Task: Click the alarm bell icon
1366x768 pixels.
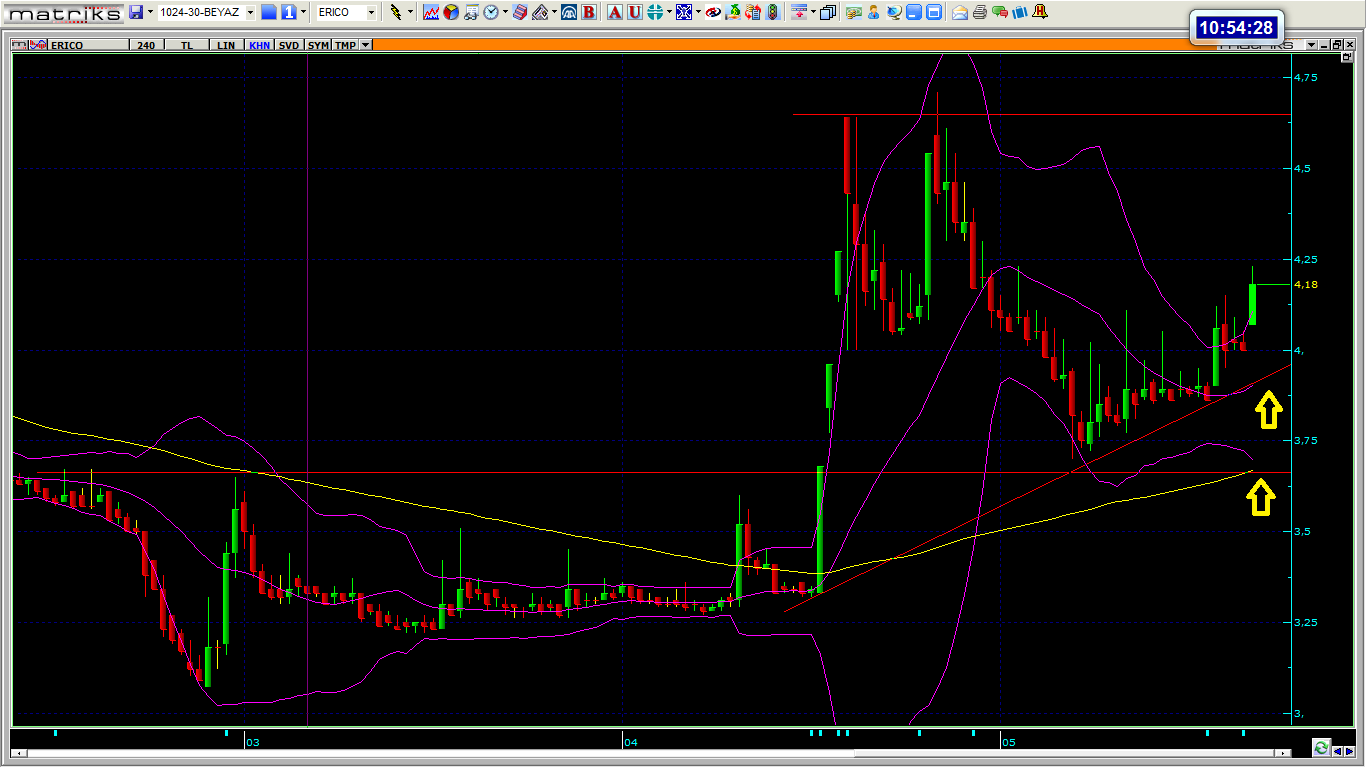Action: pos(1040,12)
